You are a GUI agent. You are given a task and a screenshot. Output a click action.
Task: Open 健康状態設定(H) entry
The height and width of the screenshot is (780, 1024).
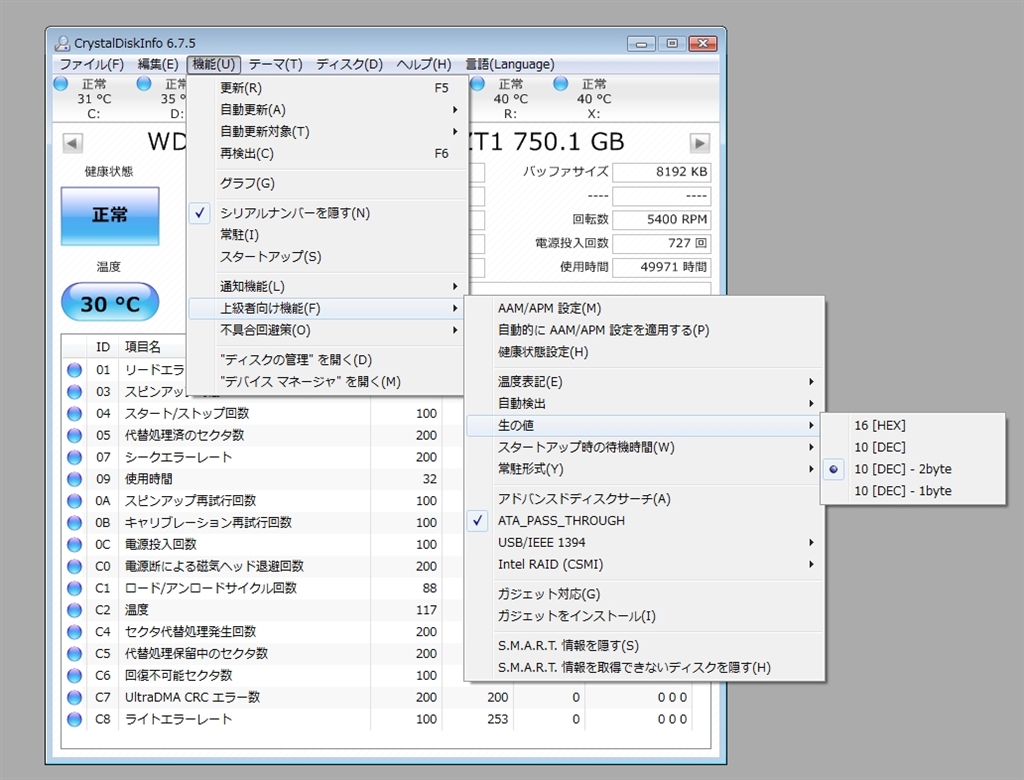643,352
